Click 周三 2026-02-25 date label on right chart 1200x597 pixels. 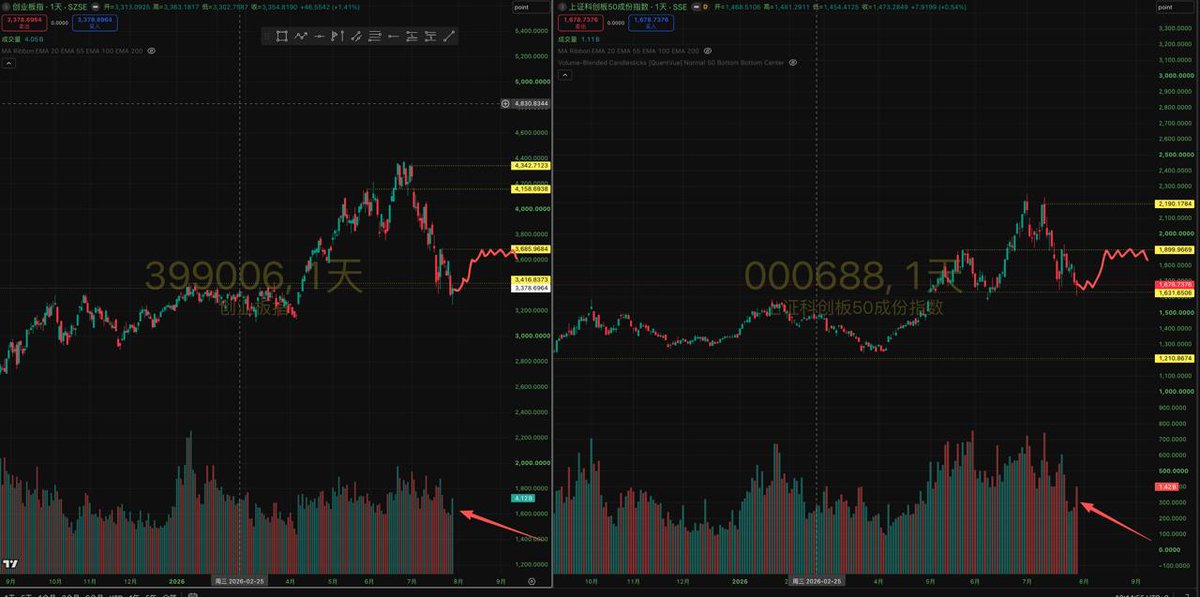click(818, 580)
